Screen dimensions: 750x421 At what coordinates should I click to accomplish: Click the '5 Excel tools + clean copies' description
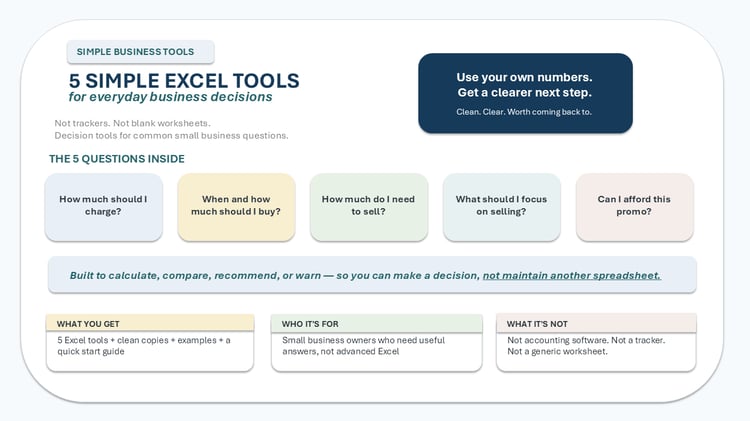(x=144, y=345)
